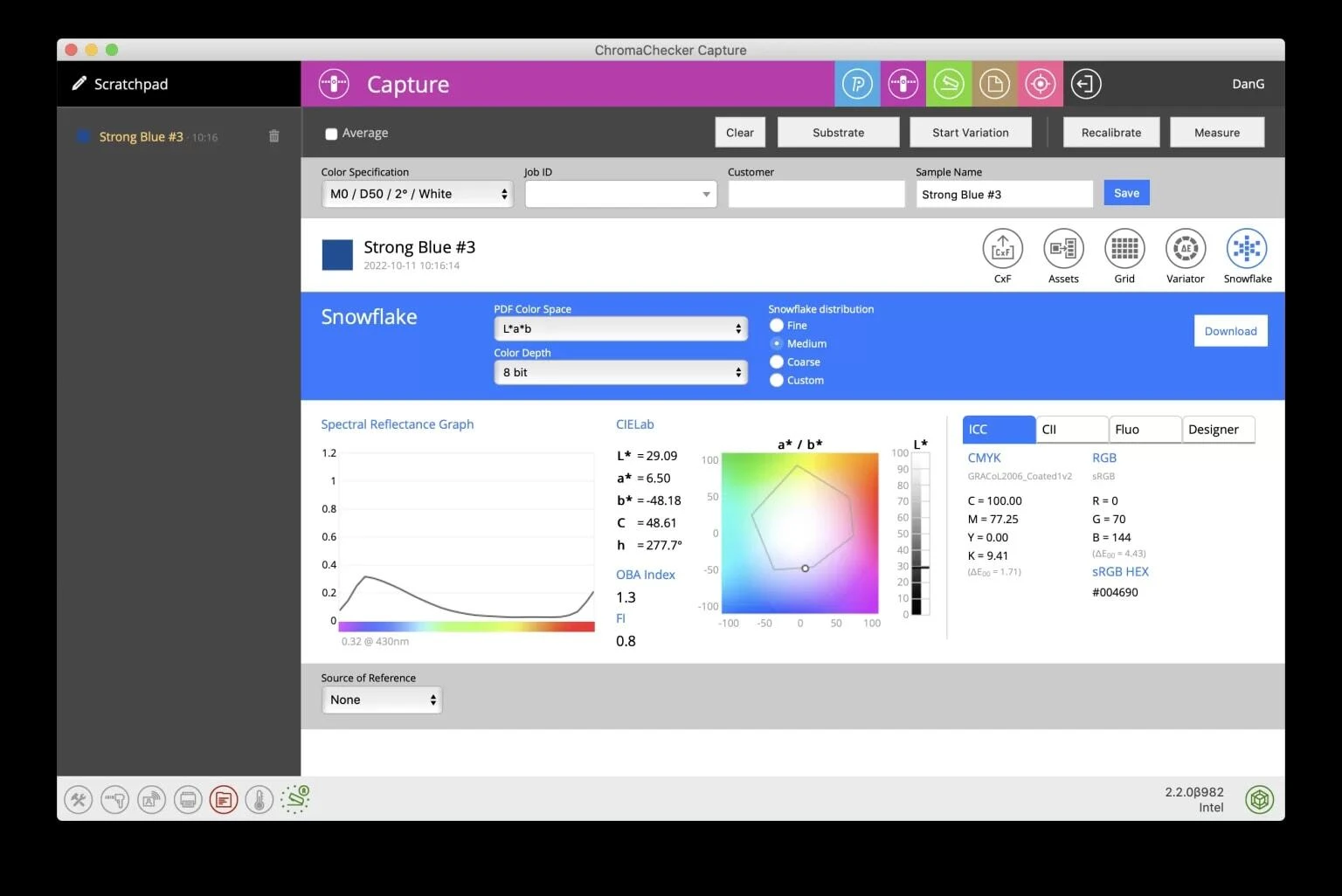Image resolution: width=1342 pixels, height=896 pixels.
Task: Click the Strong Blue #3 color swatch
Action: pos(337,255)
